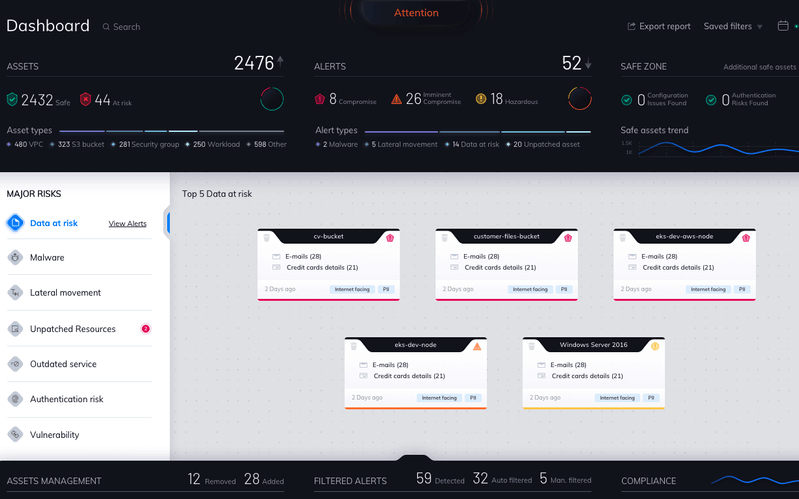Click Internet facing tag on customer-files-bucket card

coord(530,289)
